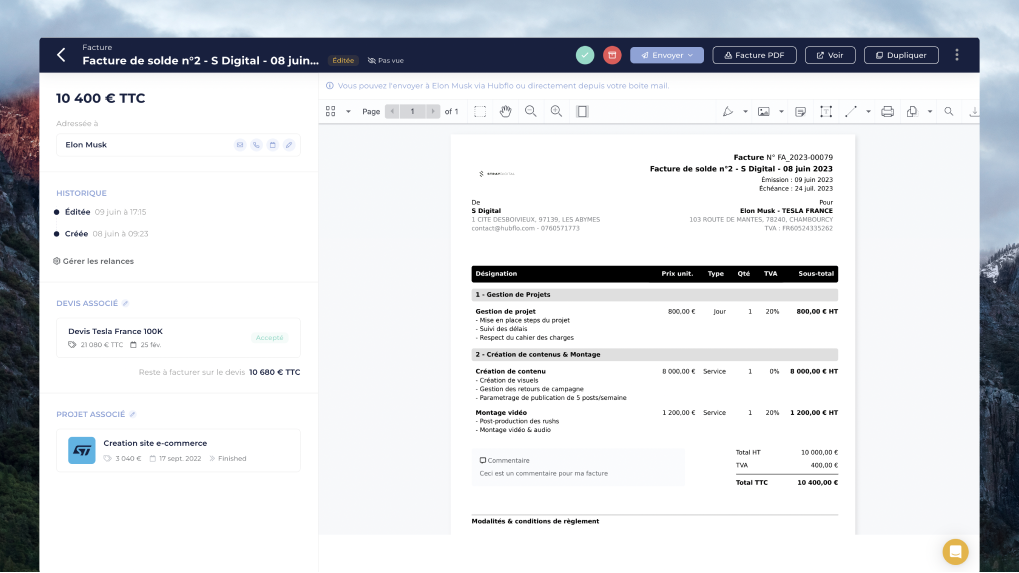Click the Facture PDF button
Viewport: 1019px width, 573px height.
click(755, 55)
